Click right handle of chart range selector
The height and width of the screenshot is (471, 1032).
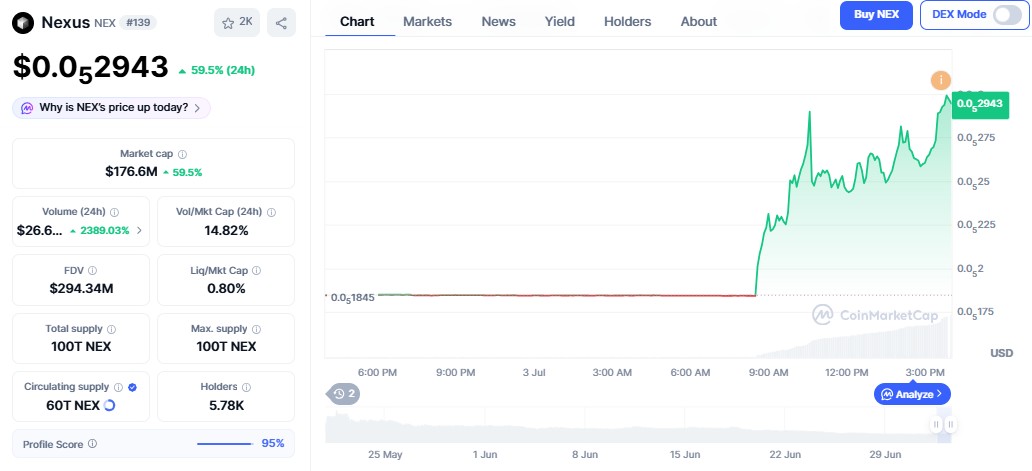[950, 424]
